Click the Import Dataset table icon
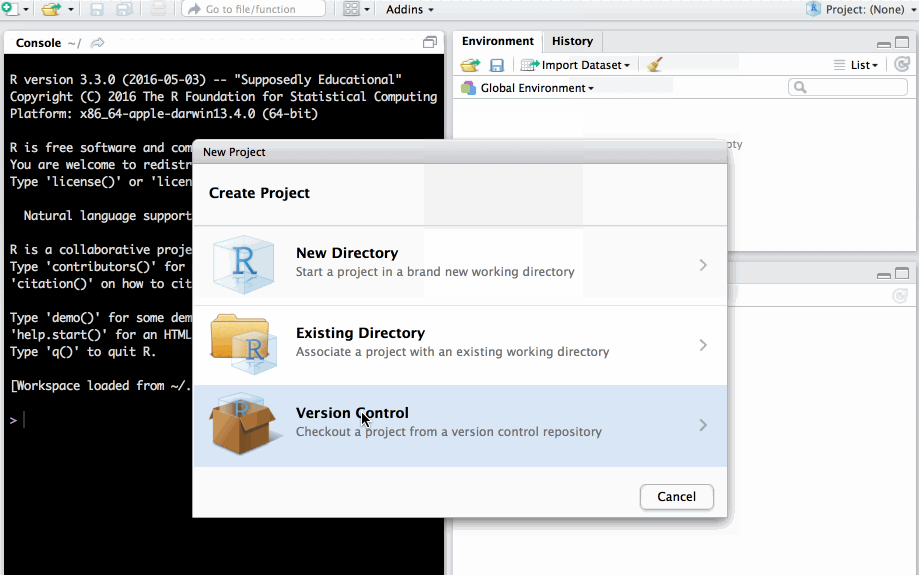This screenshot has width=919, height=575. [530, 65]
